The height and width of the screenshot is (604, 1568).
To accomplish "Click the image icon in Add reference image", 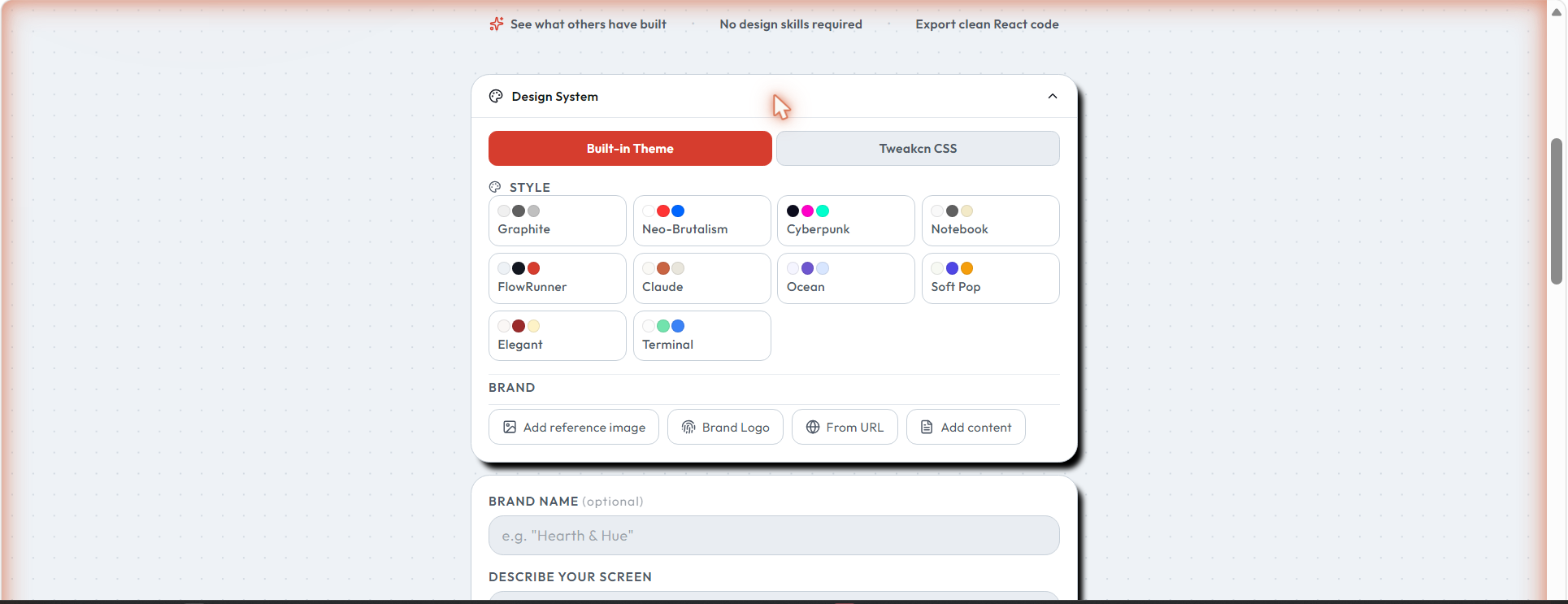I will coord(510,427).
